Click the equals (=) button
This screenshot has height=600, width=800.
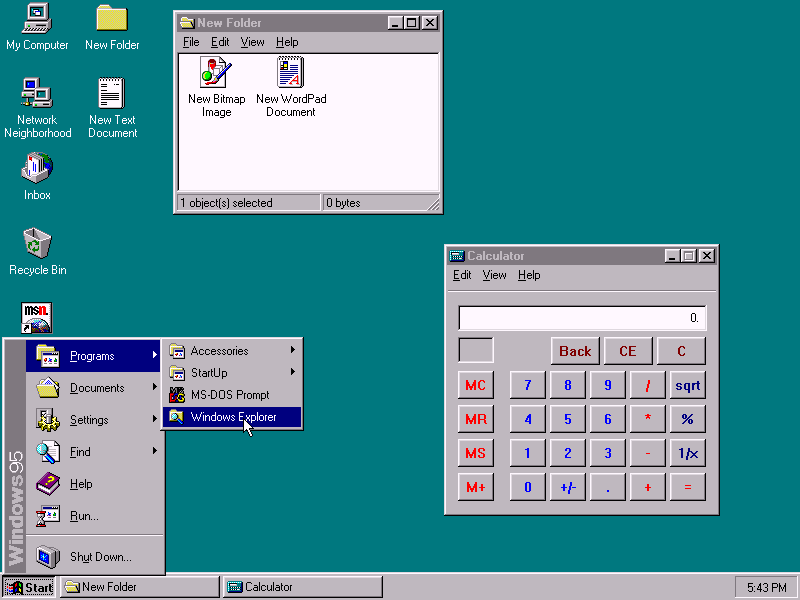[x=688, y=487]
